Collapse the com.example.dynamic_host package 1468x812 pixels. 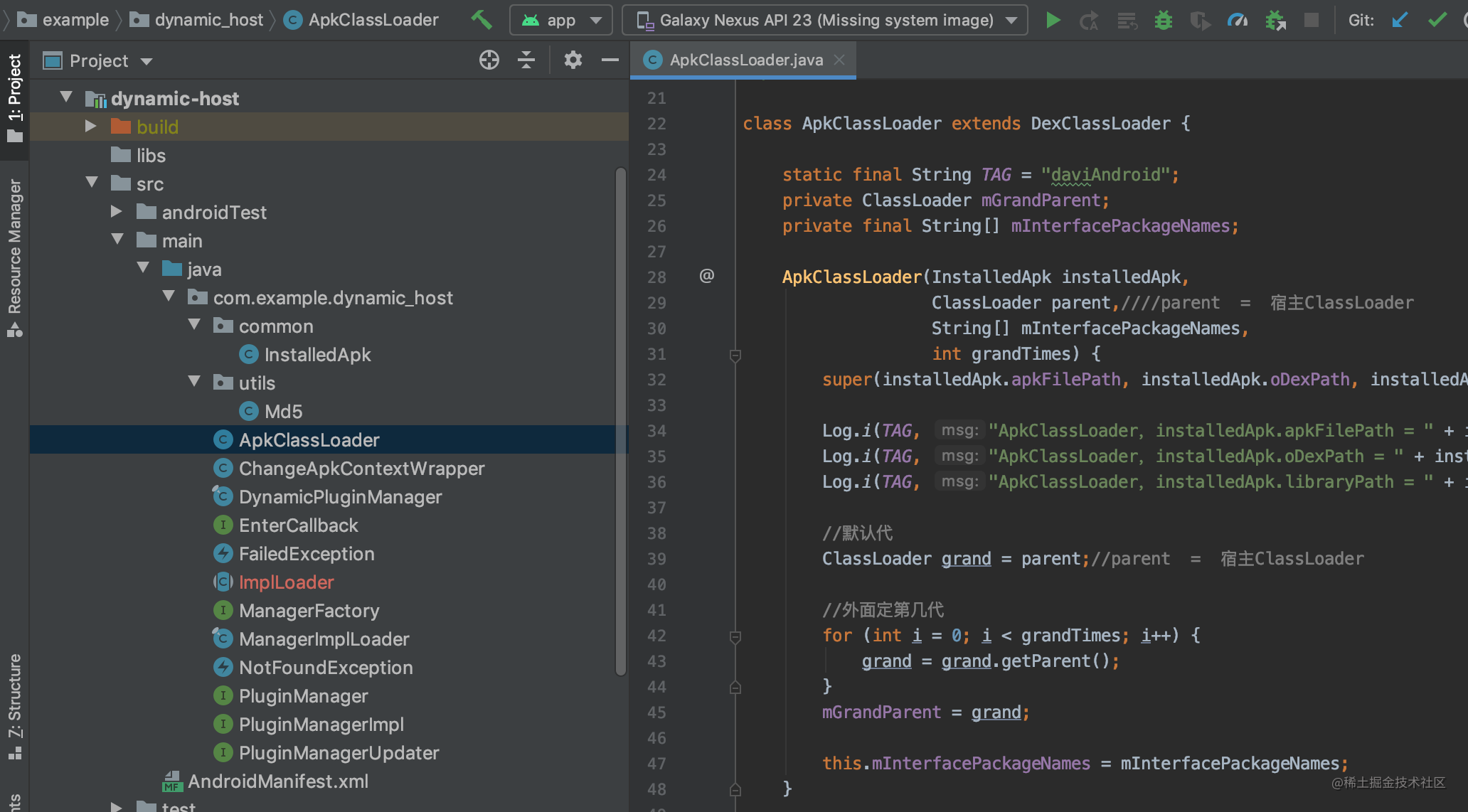169,297
